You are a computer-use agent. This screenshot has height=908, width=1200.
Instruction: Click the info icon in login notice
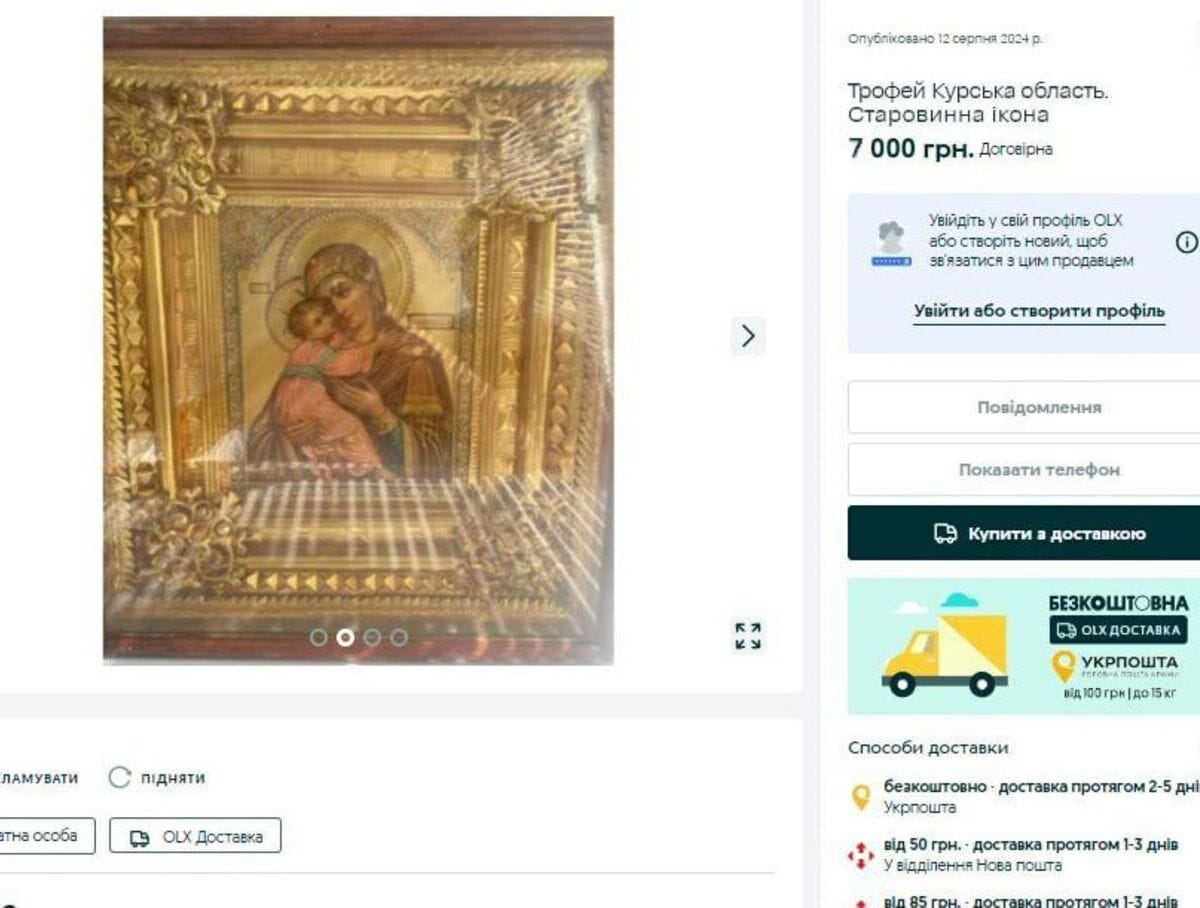click(x=1186, y=242)
